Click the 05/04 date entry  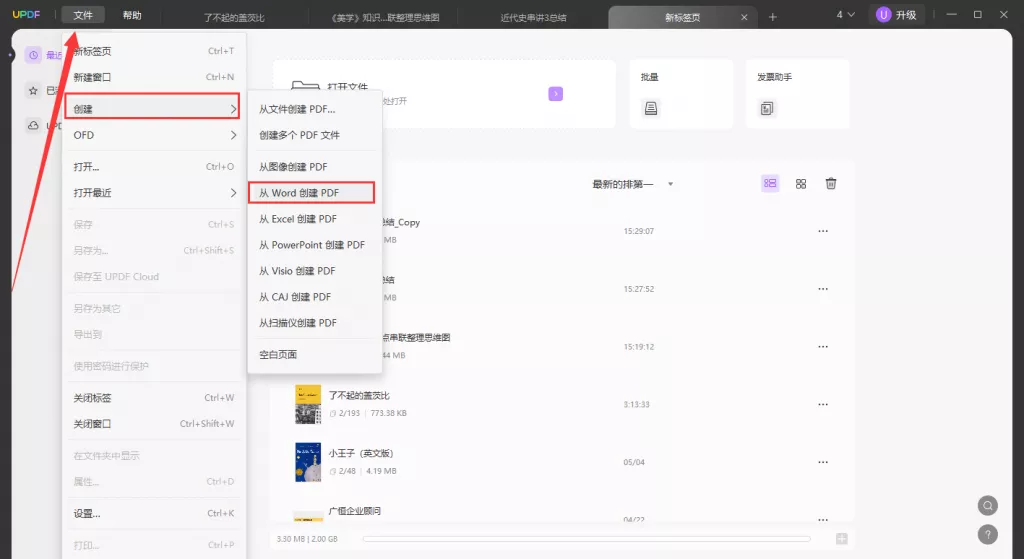633,462
